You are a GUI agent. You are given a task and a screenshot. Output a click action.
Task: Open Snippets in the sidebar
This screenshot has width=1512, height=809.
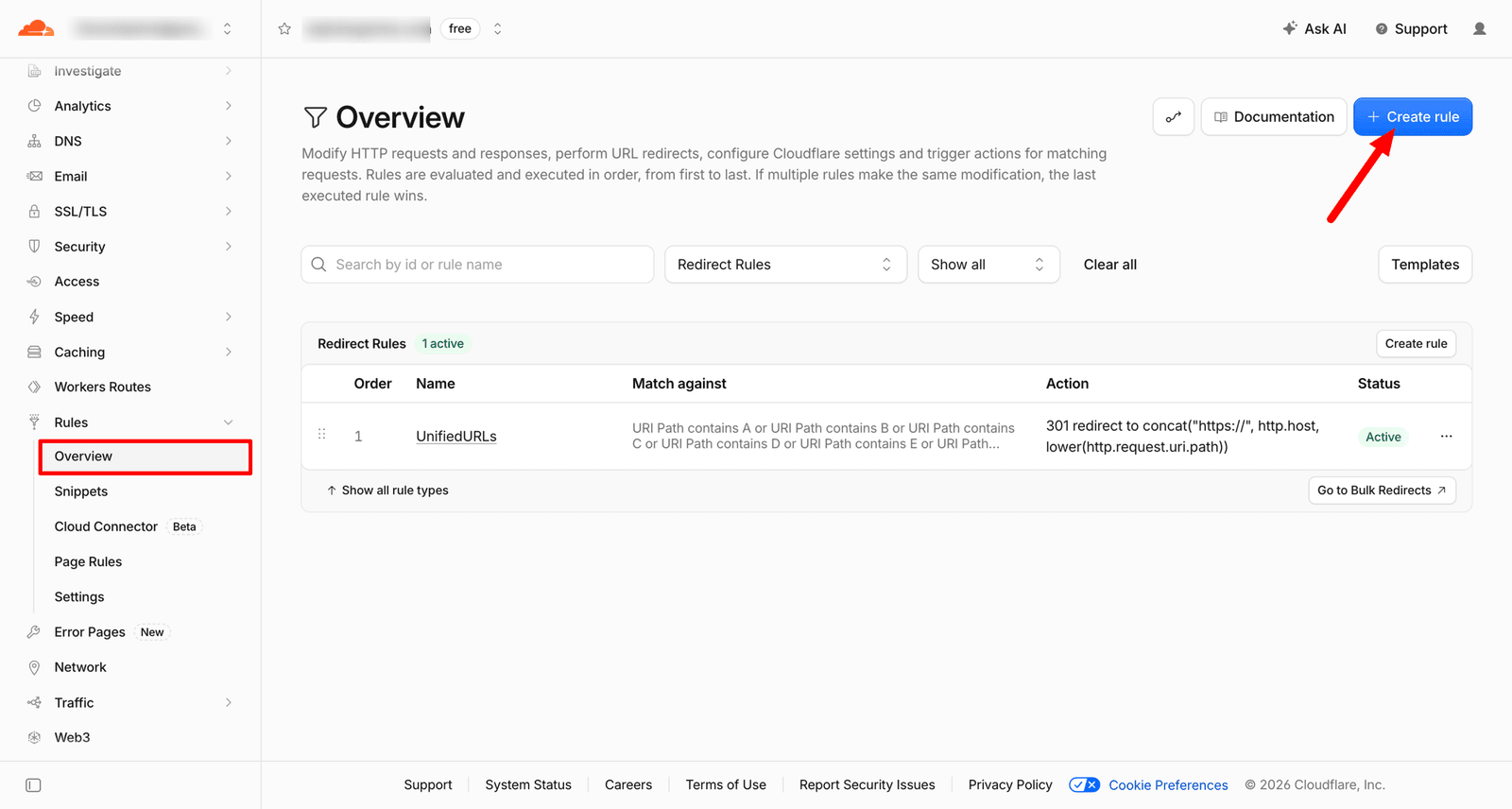point(81,491)
